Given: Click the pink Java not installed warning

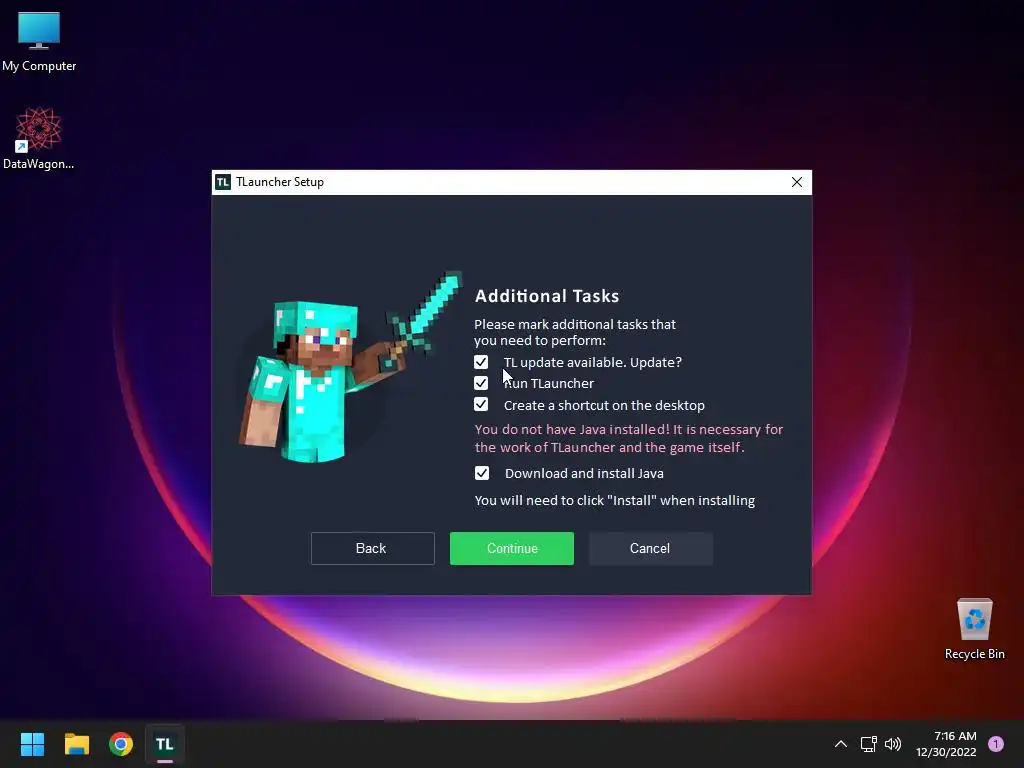Looking at the screenshot, I should click(629, 438).
